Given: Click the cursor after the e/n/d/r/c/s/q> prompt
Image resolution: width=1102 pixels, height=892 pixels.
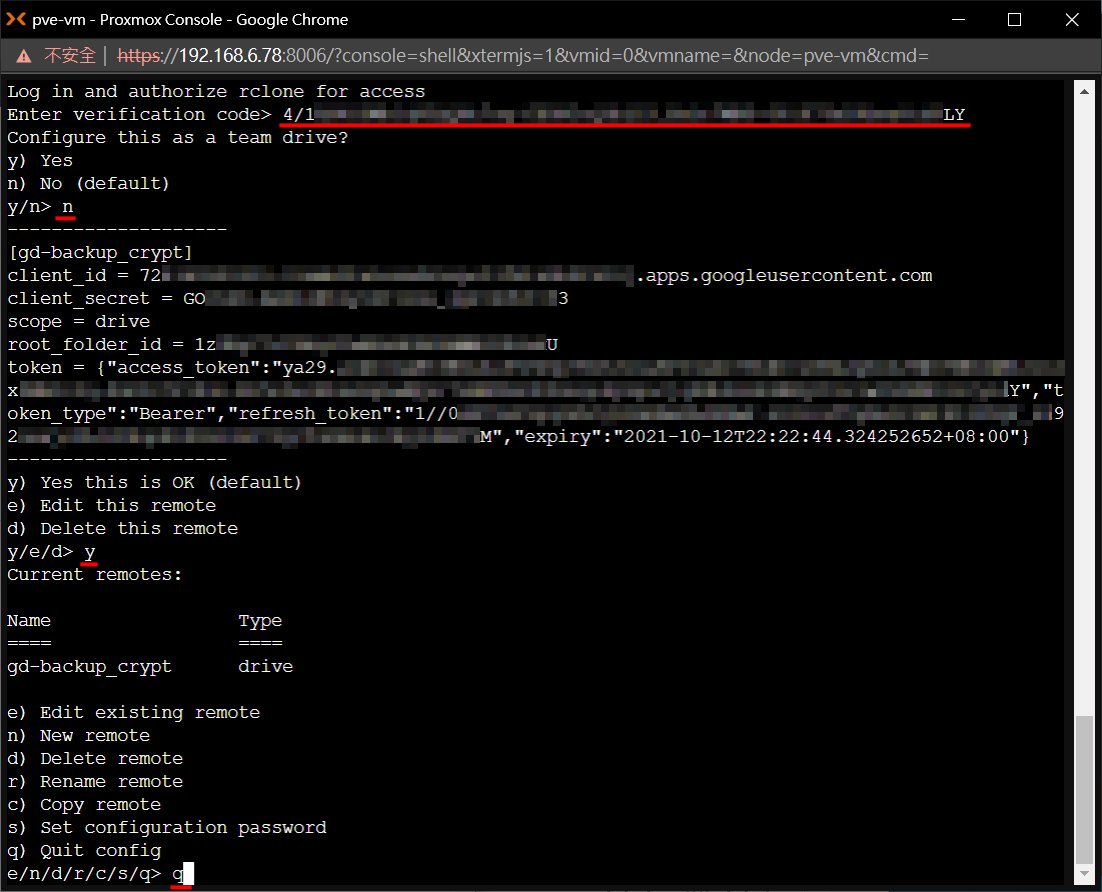Looking at the screenshot, I should (187, 874).
